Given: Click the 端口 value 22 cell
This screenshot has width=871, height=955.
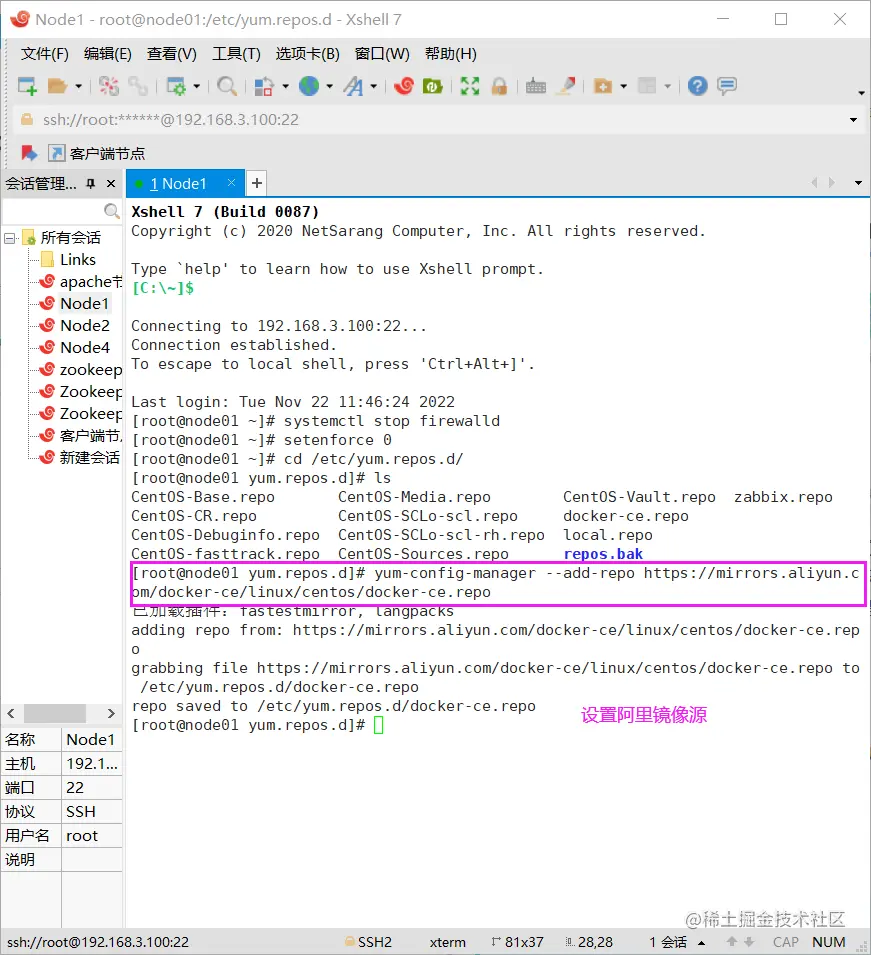Looking at the screenshot, I should (x=92, y=788).
